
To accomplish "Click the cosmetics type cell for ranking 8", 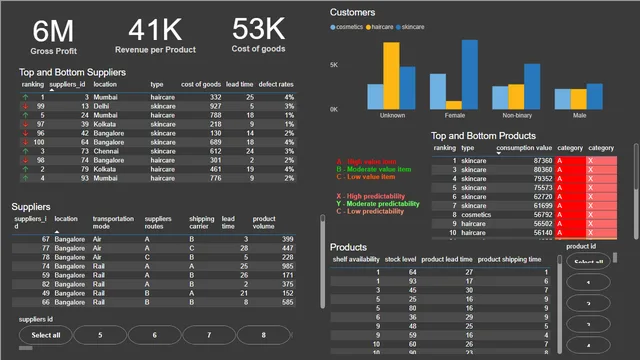I will [x=476, y=215].
